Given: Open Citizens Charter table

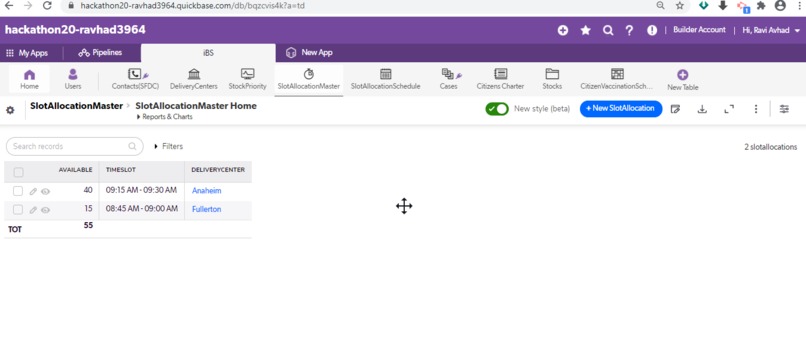Looking at the screenshot, I should click(500, 79).
